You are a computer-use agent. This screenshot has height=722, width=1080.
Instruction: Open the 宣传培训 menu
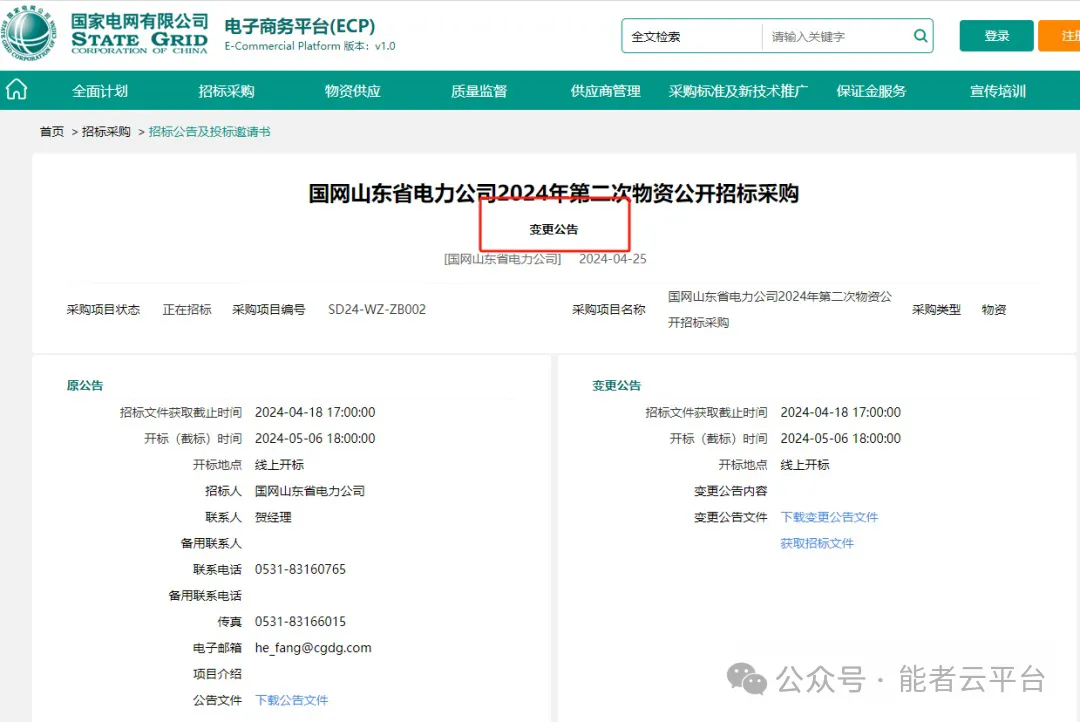tap(997, 91)
